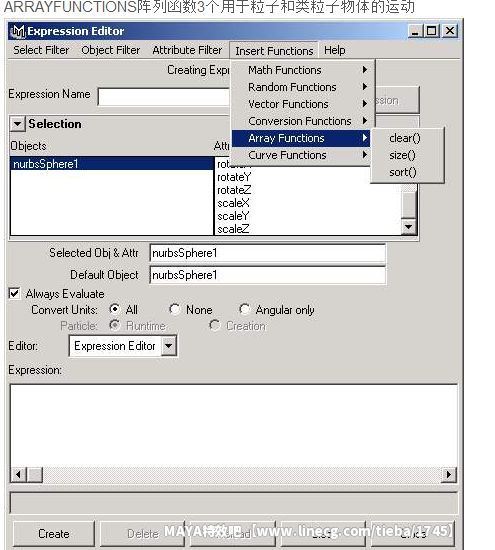Image resolution: width=495 pixels, height=550 pixels.
Task: Expand the Random Functions submenu
Action: click(x=301, y=87)
